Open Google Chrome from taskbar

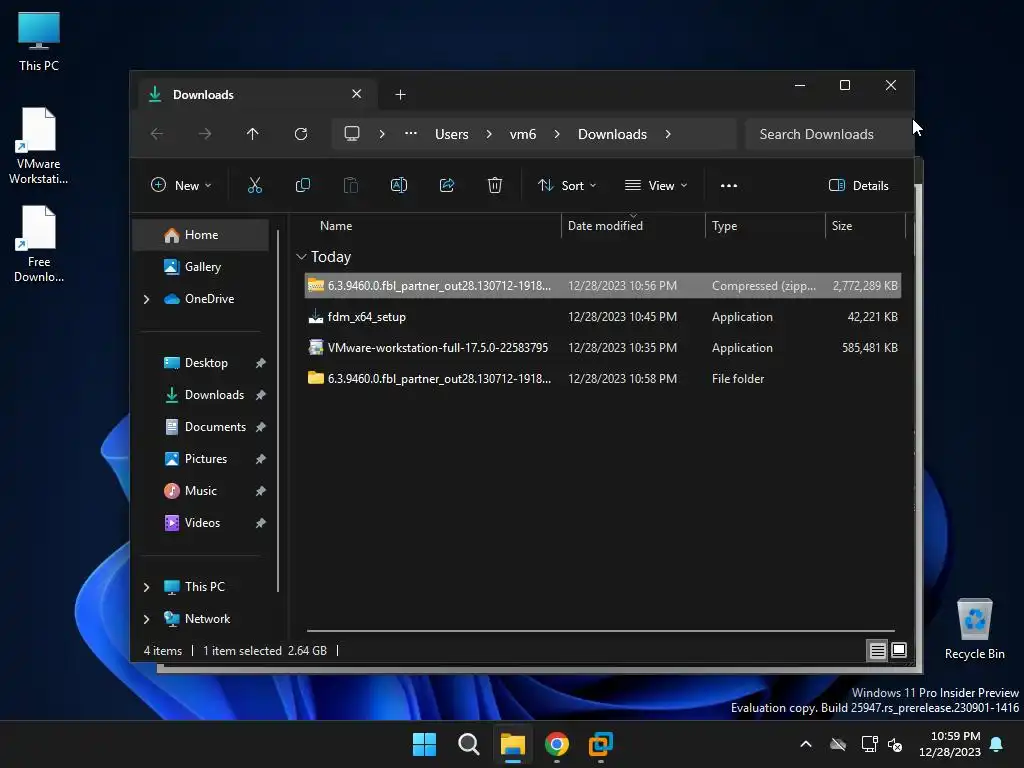tap(556, 744)
